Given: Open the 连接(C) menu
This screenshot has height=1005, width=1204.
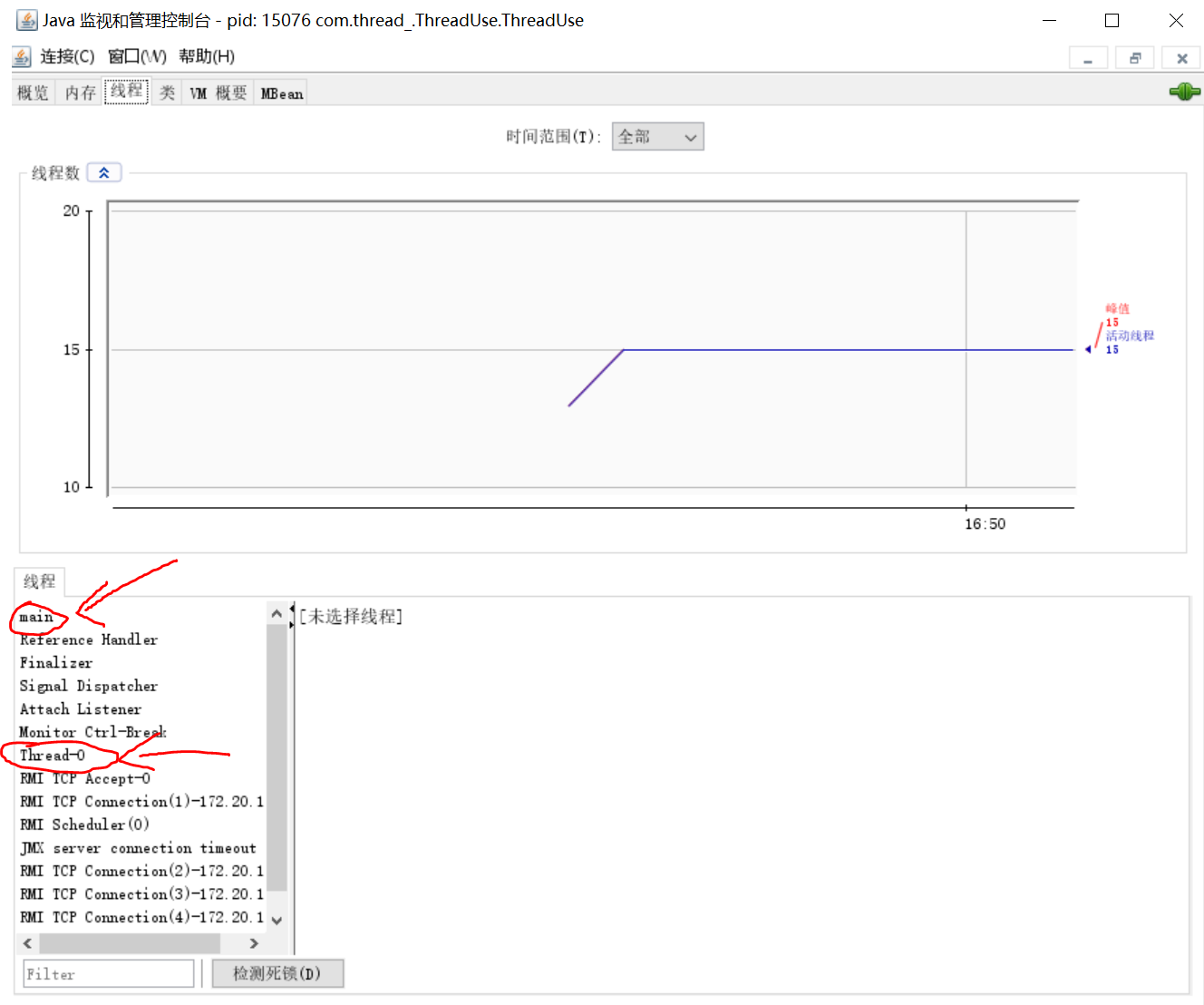Looking at the screenshot, I should 66,56.
